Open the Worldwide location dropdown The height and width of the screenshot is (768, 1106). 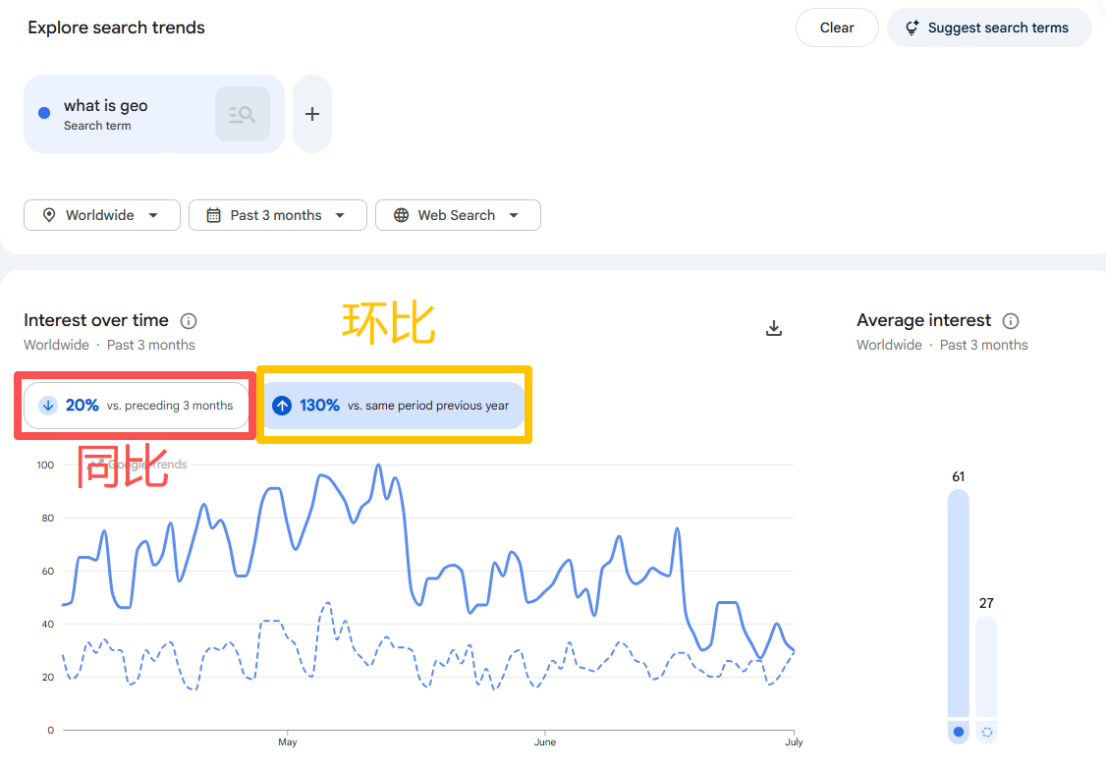tap(102, 215)
